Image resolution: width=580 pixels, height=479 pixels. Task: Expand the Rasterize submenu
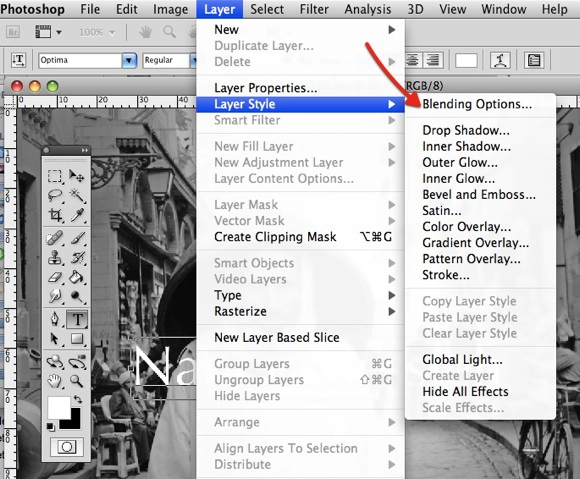pyautogui.click(x=300, y=311)
